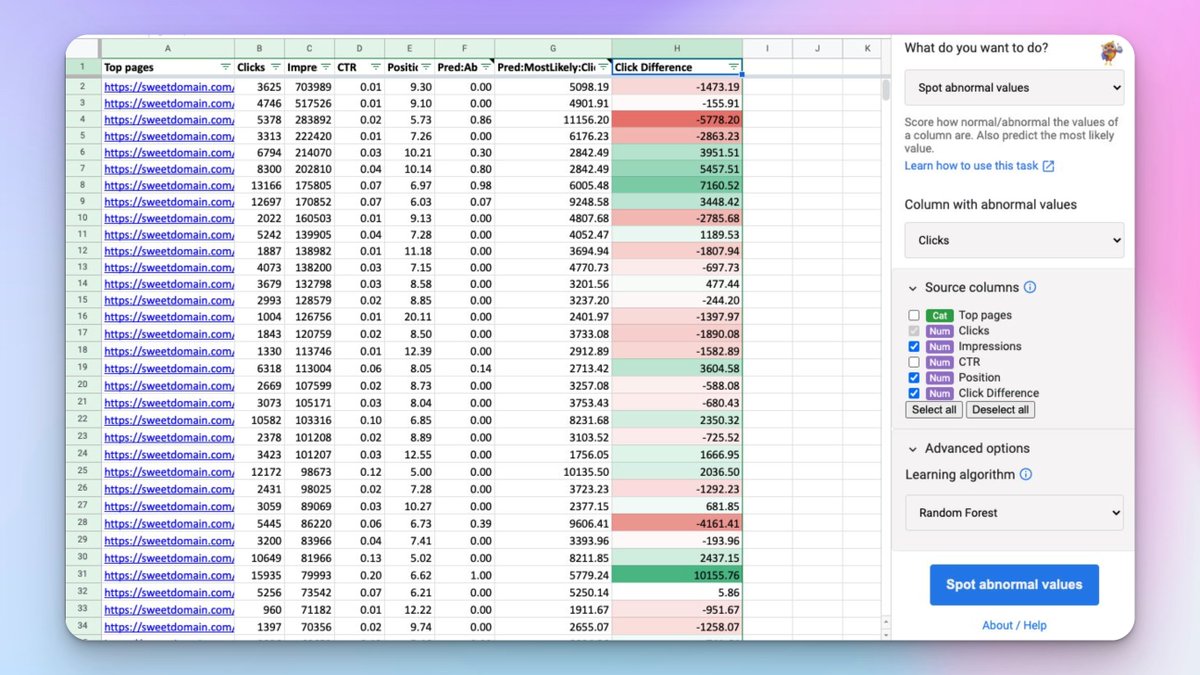1200x675 pixels.
Task: Uncheck the Position source column checkbox
Action: (914, 378)
